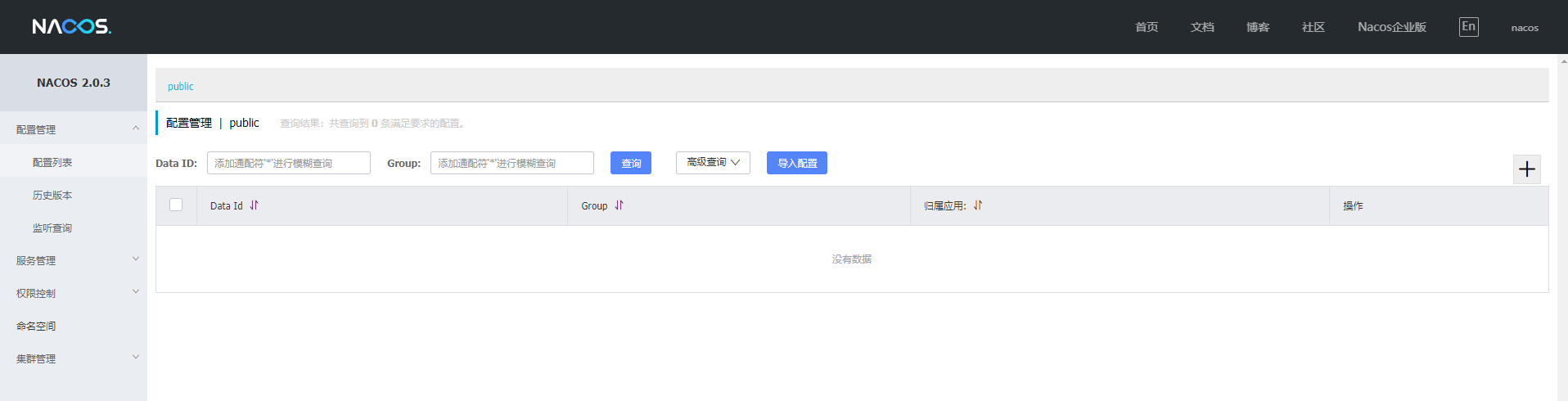Click the 导入配置 import button
The width and height of the screenshot is (1568, 401).
(797, 163)
